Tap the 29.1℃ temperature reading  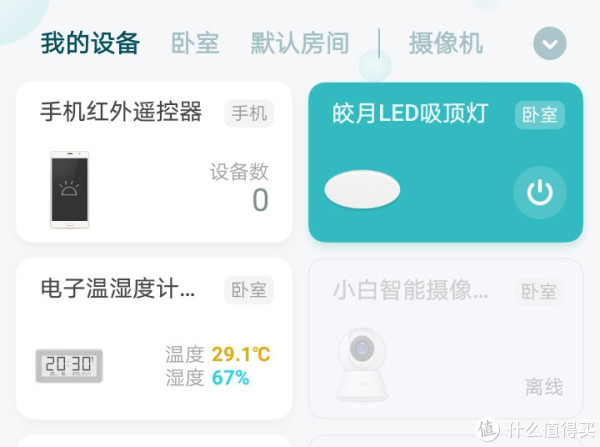(241, 354)
